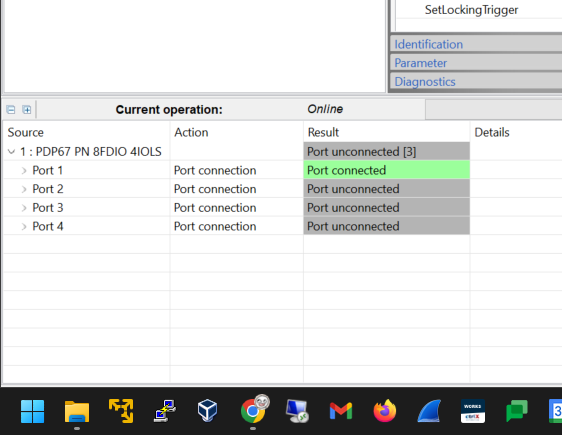Switch to Google Chrome on the taskbar
The height and width of the screenshot is (435, 562).
click(x=253, y=411)
